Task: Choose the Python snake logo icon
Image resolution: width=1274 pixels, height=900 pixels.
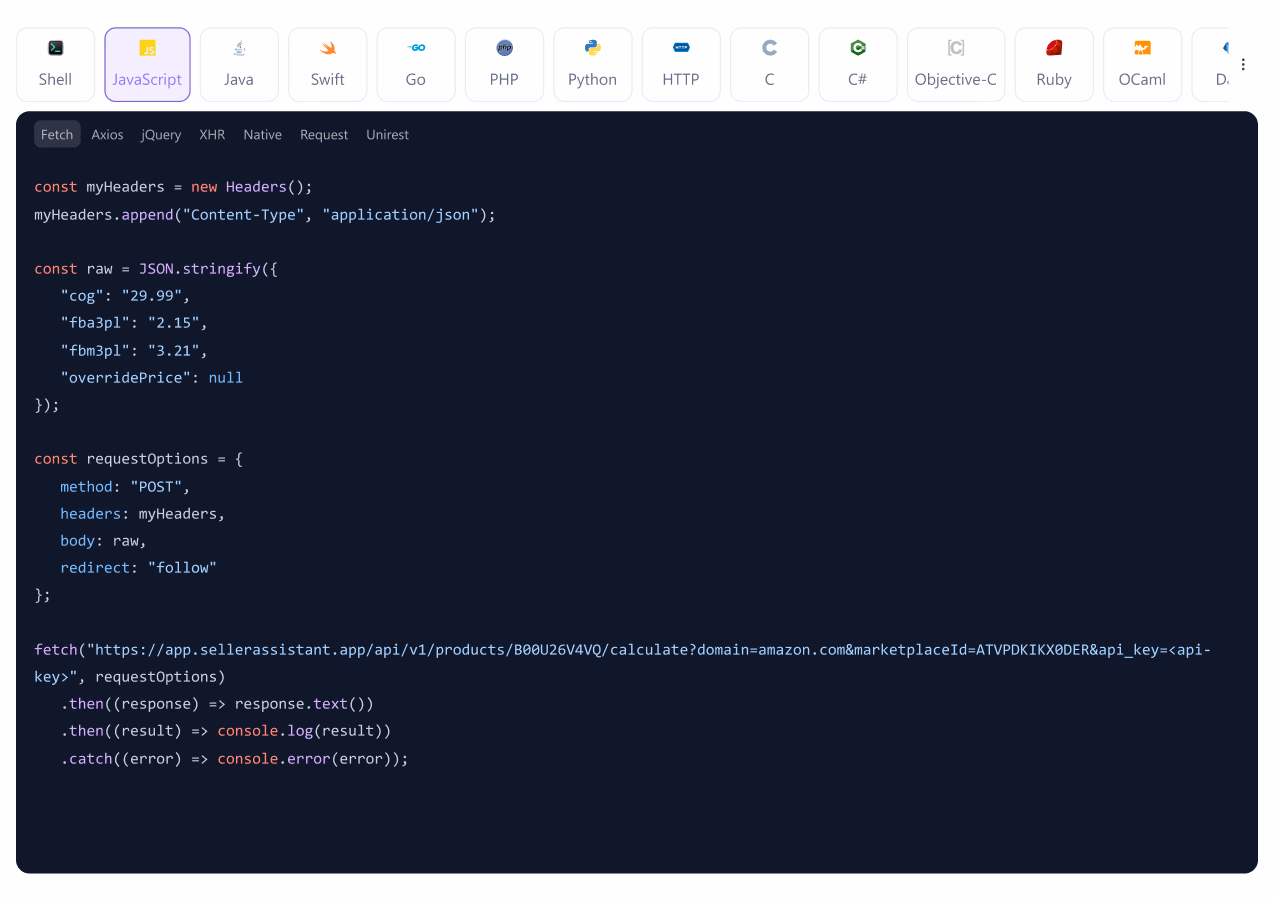Action: pyautogui.click(x=592, y=48)
